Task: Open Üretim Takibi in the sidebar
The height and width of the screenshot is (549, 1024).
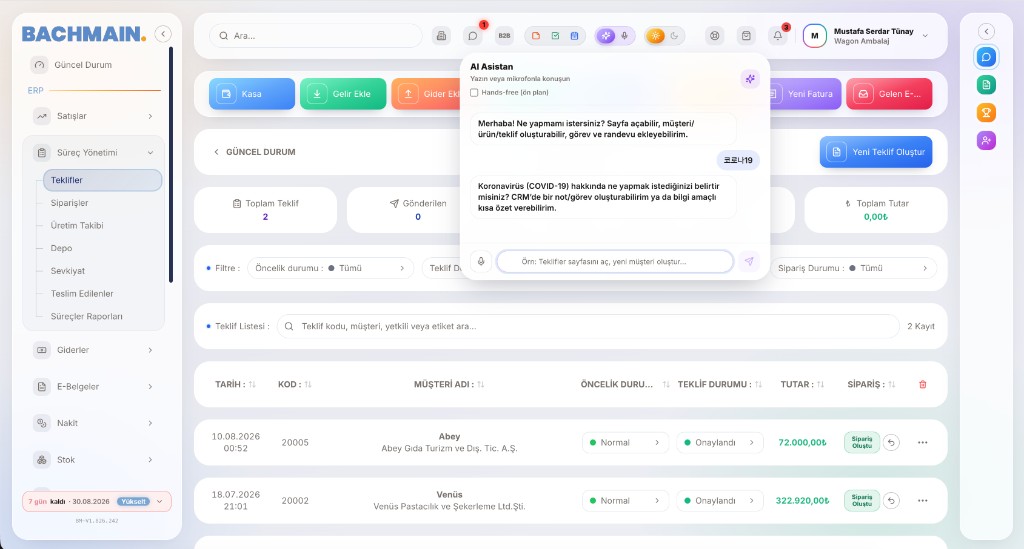Action: pyautogui.click(x=77, y=225)
